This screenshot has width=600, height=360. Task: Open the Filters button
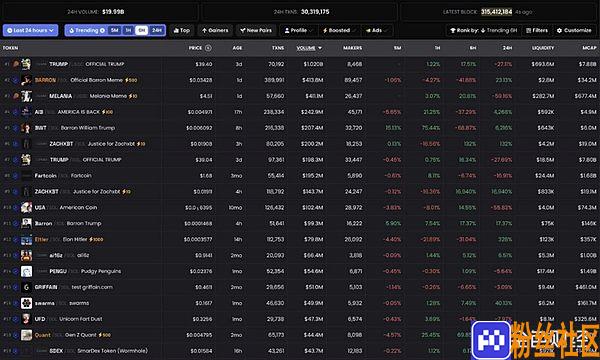pos(537,30)
